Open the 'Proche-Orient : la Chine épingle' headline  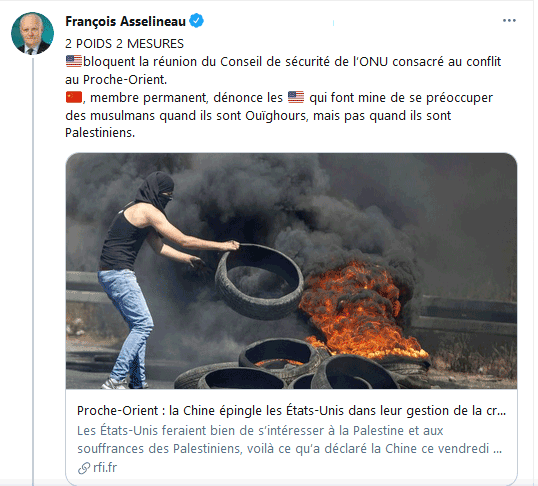[291, 410]
